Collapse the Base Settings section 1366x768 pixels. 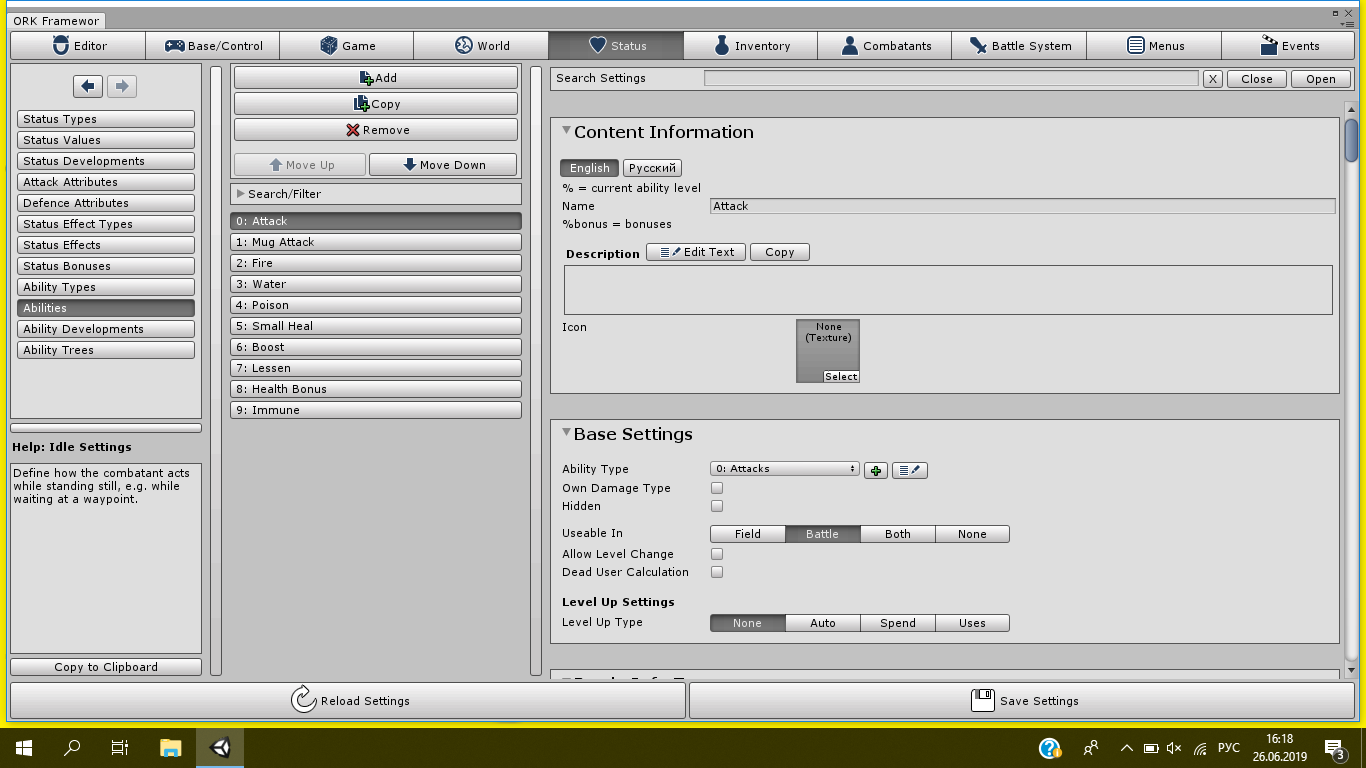(566, 433)
